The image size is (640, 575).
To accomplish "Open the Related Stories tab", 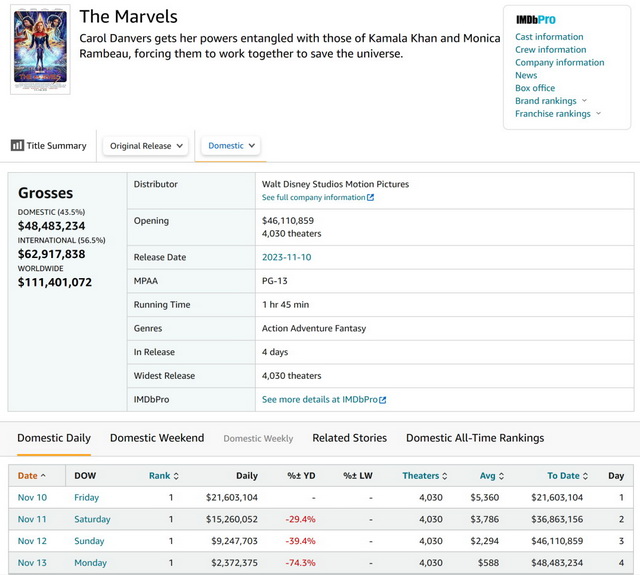I will coord(349,438).
